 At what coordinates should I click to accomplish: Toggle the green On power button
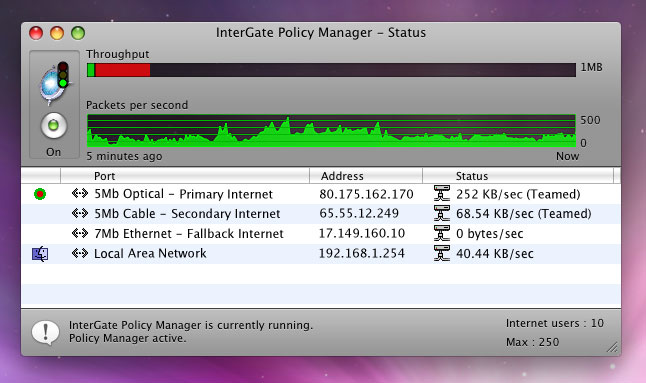point(54,126)
